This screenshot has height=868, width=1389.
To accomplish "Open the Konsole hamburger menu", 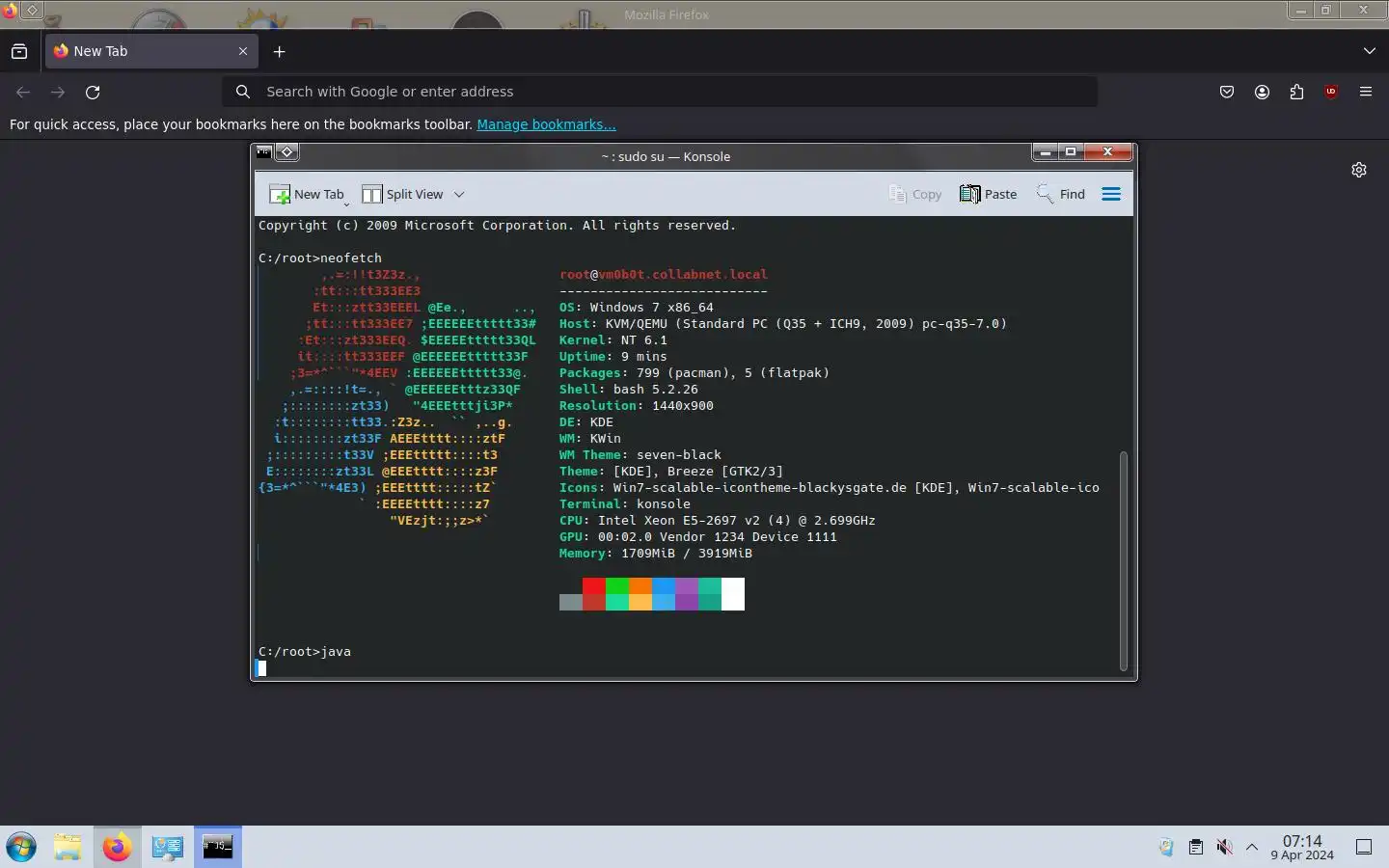I will tap(1111, 194).
